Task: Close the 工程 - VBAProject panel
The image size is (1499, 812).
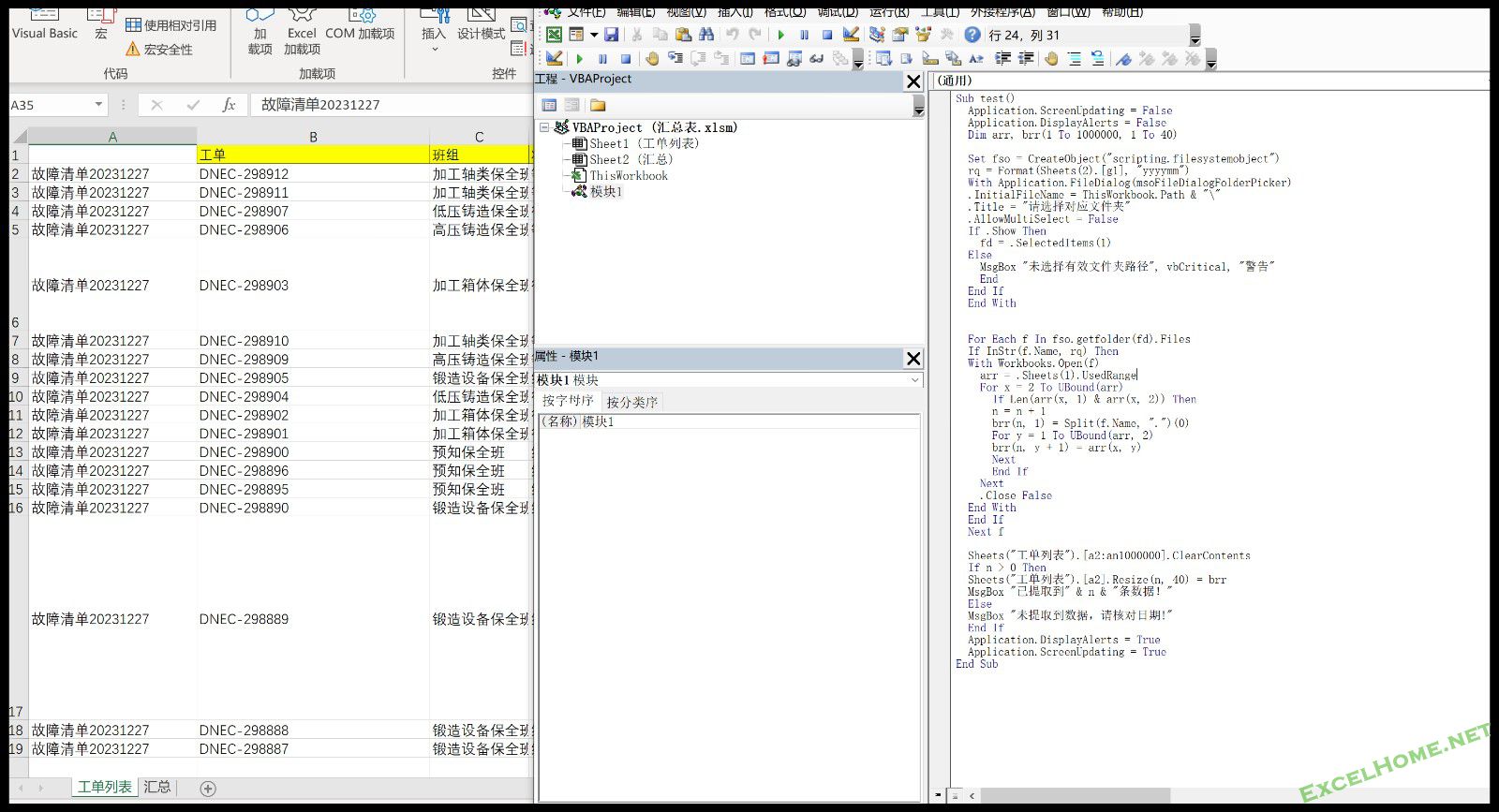Action: click(x=913, y=81)
